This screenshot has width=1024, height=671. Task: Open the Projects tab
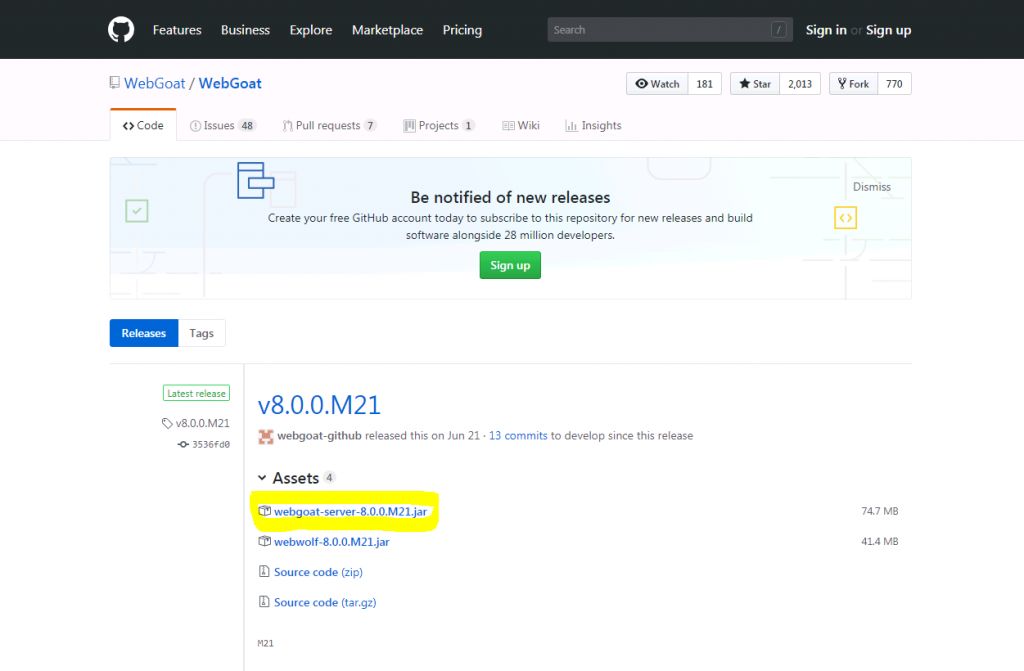(439, 125)
